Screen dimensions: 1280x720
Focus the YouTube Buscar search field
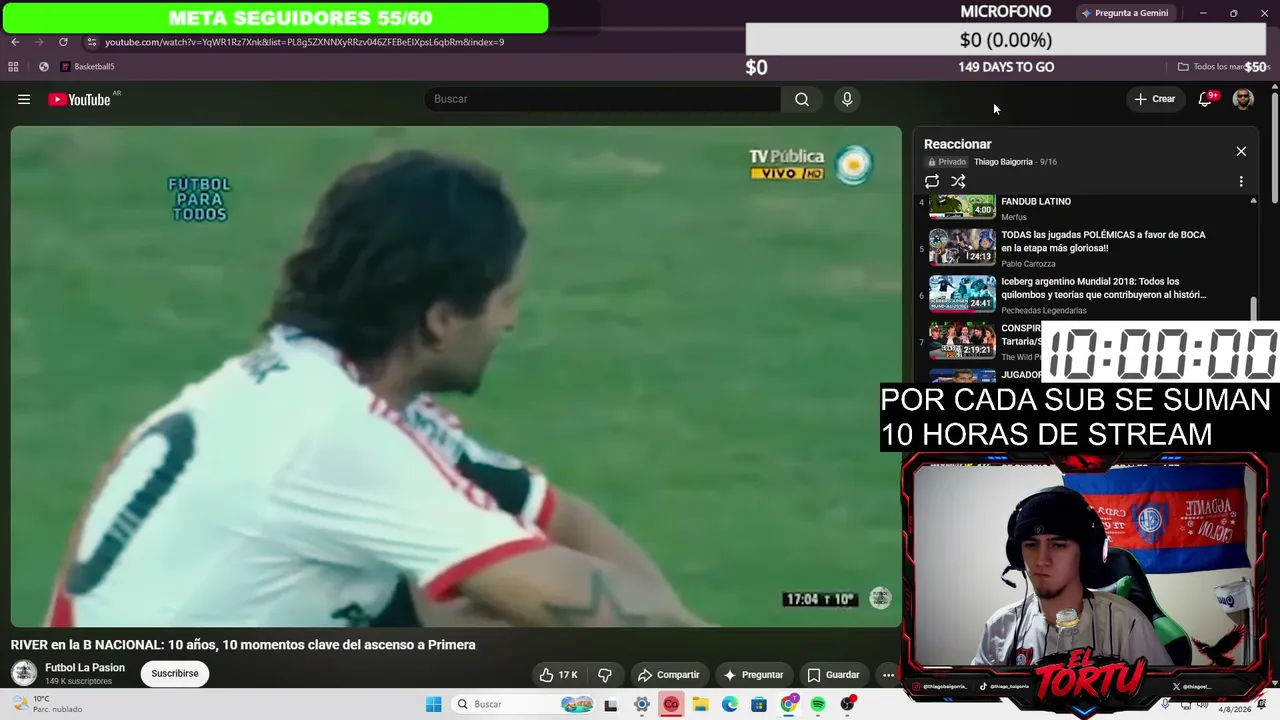[603, 99]
